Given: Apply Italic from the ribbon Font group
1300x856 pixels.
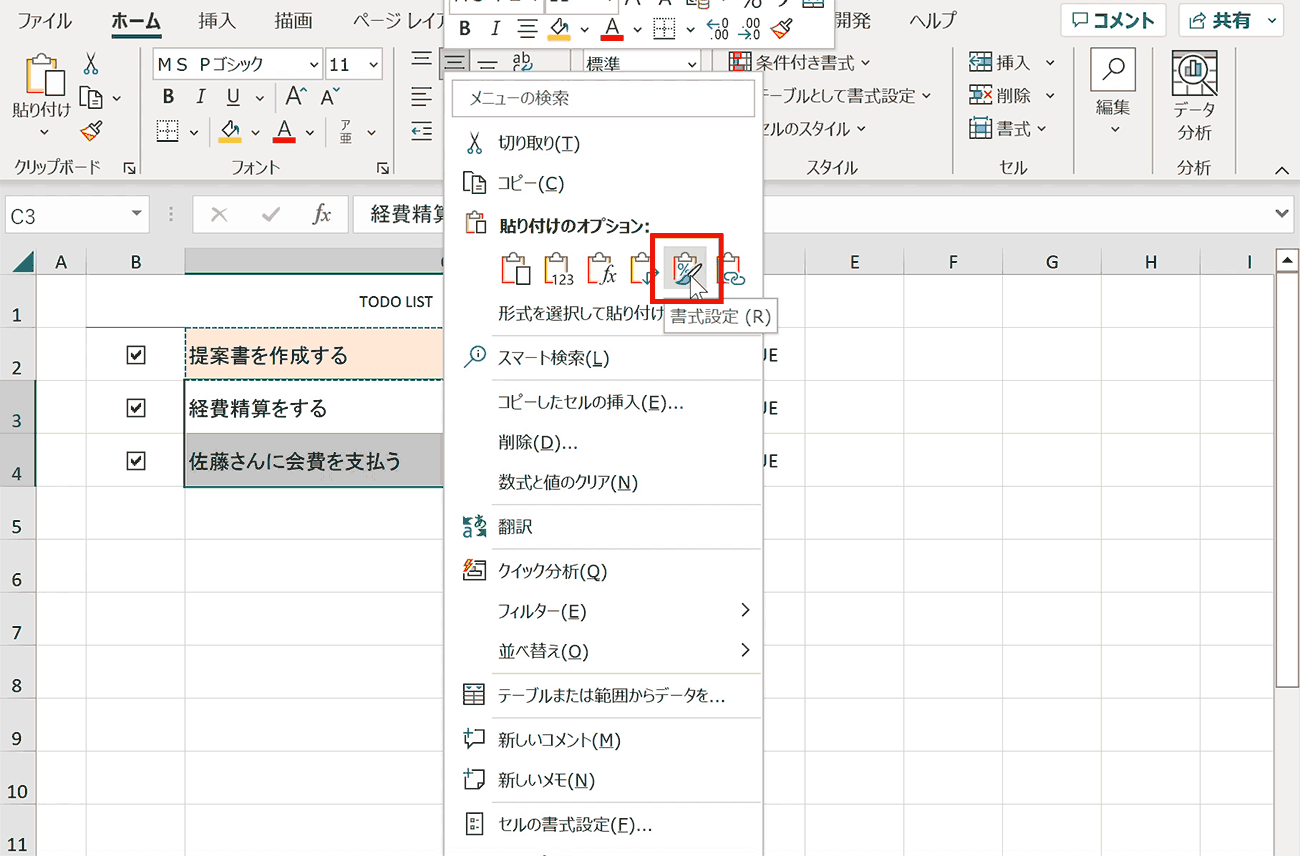Looking at the screenshot, I should (x=200, y=97).
